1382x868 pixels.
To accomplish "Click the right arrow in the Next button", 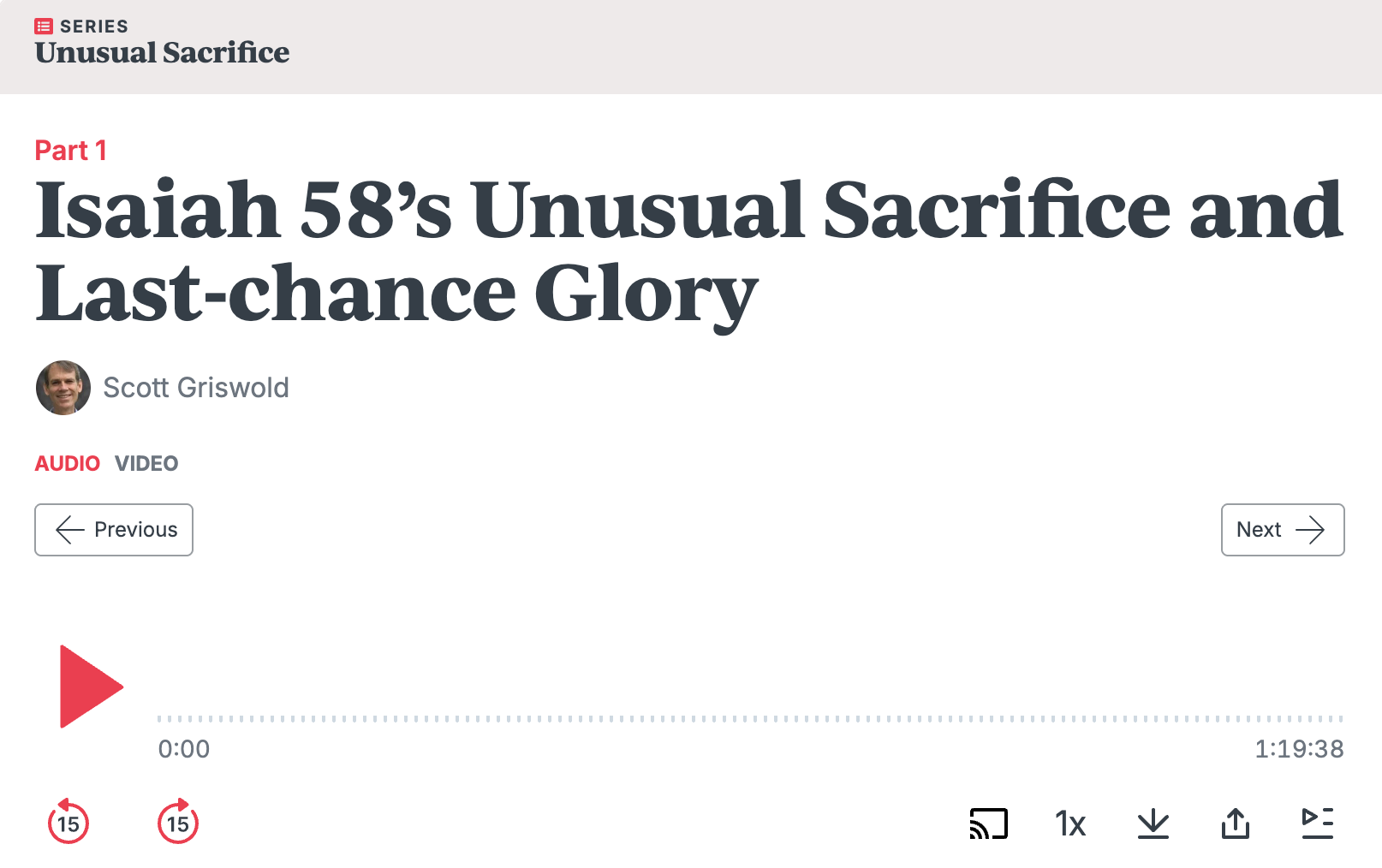I will point(1310,530).
